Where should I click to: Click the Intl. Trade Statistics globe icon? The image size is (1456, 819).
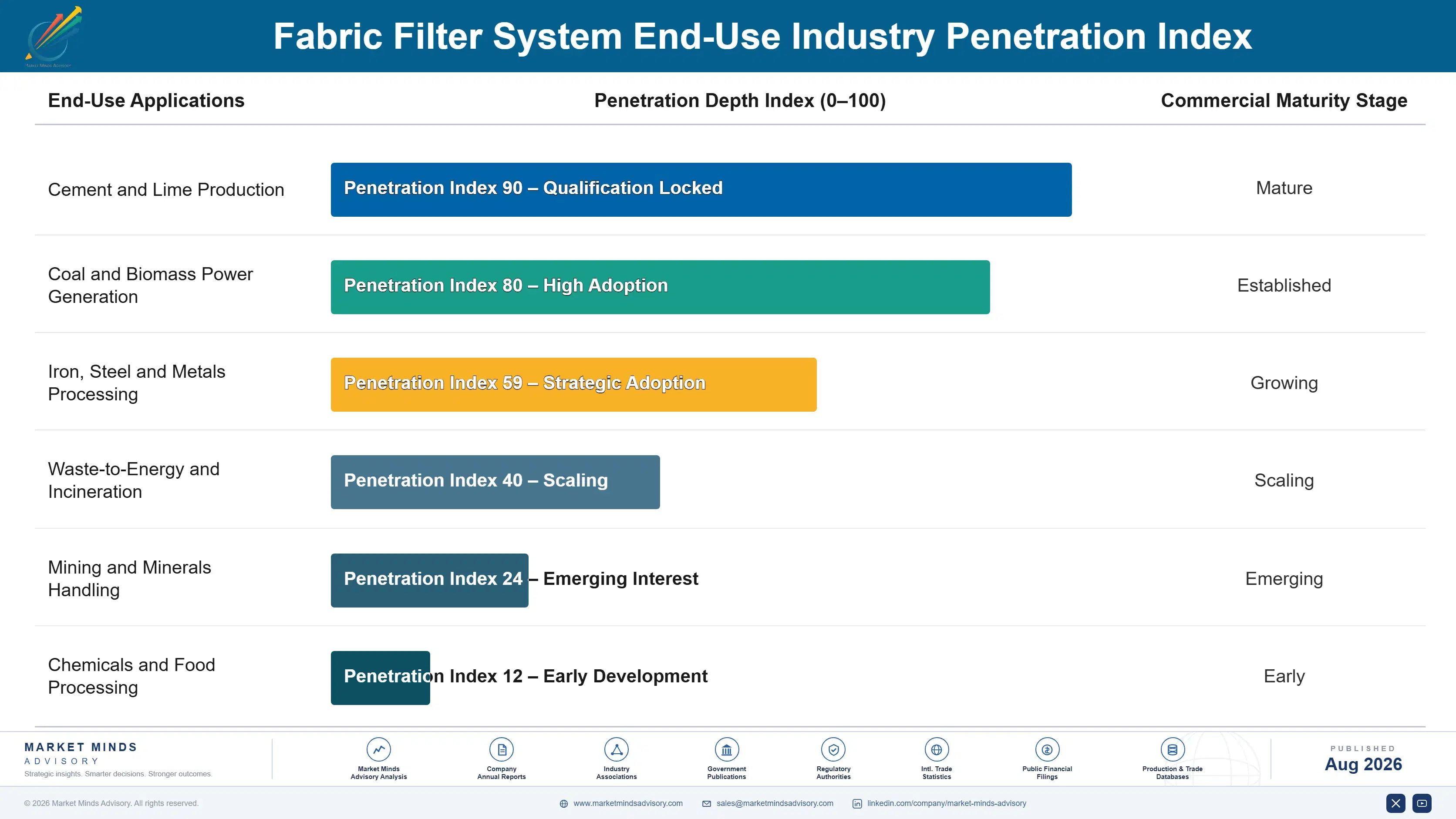click(x=937, y=749)
